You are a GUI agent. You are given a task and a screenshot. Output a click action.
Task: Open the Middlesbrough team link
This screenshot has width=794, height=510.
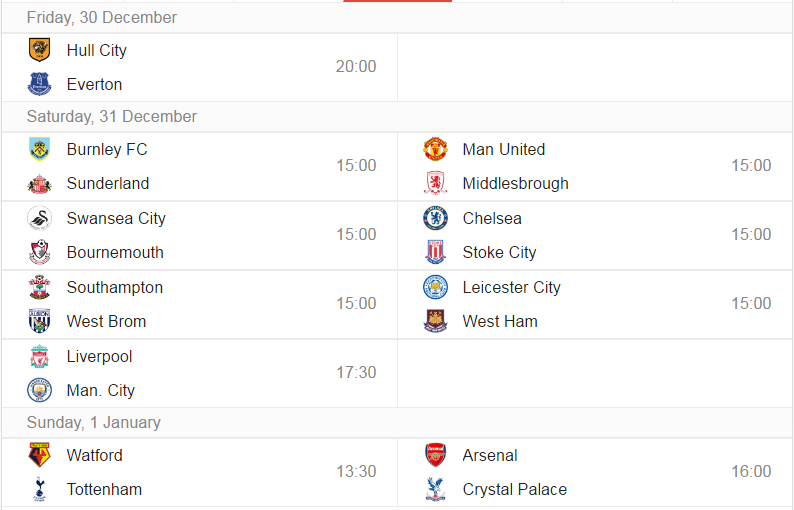point(515,183)
